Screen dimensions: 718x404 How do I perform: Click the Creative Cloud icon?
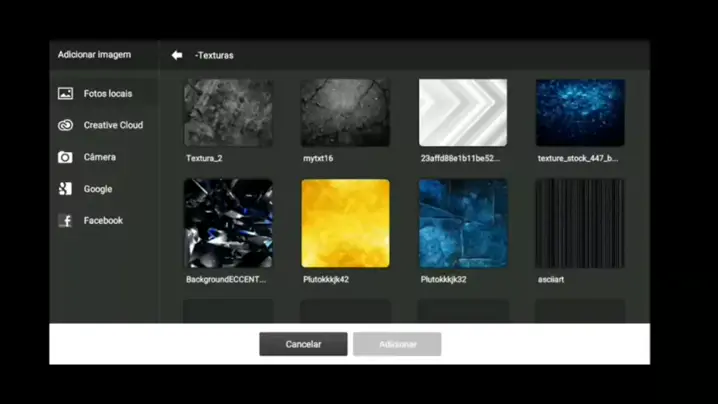point(65,125)
